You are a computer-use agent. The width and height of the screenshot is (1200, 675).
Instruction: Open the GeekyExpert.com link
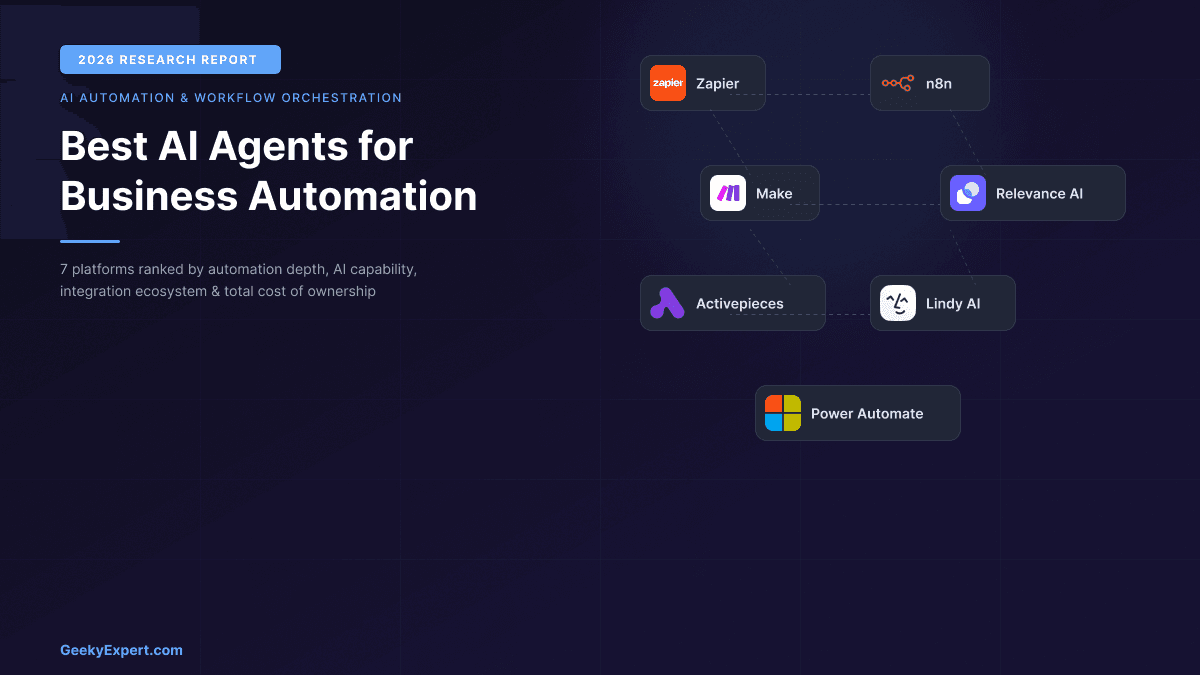tap(121, 650)
